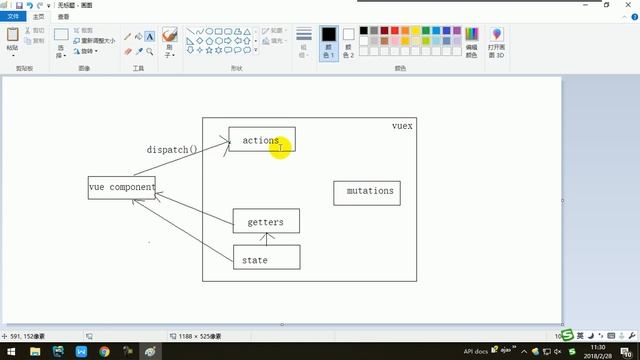
Task: Click the Undo arrow in title bar
Action: coord(30,5)
